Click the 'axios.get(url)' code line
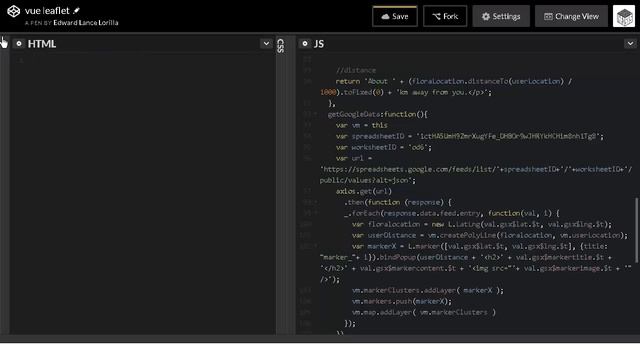The height and width of the screenshot is (360, 640). (364, 191)
